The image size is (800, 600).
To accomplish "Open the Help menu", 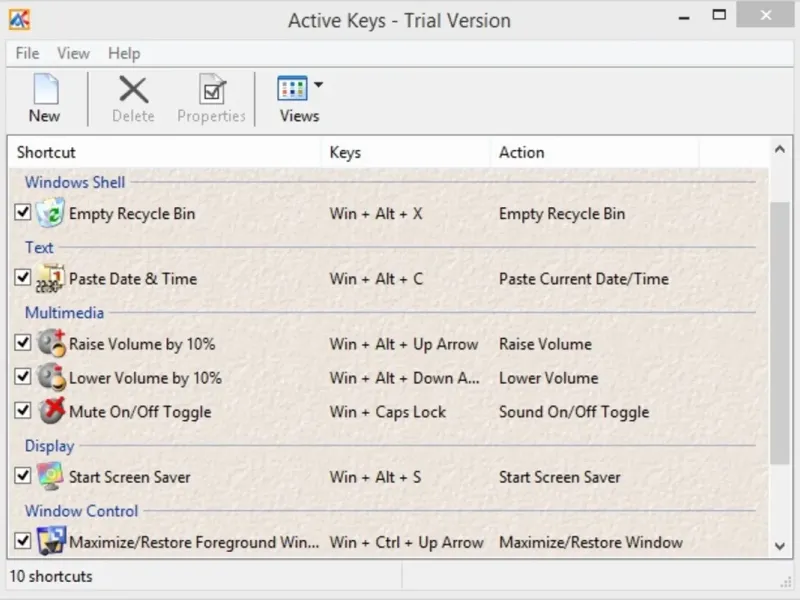I will point(124,53).
